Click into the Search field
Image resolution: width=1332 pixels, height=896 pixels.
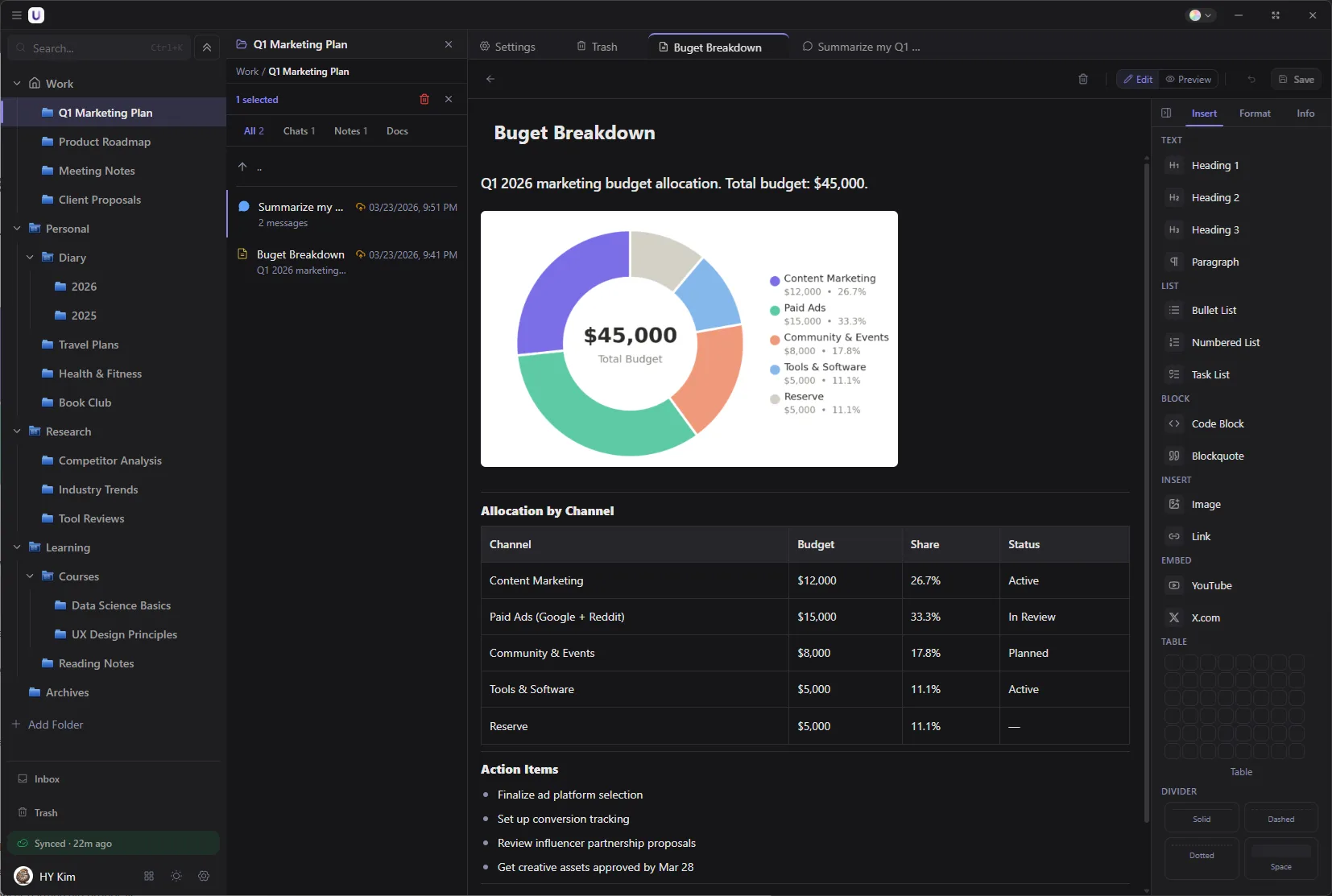point(89,47)
